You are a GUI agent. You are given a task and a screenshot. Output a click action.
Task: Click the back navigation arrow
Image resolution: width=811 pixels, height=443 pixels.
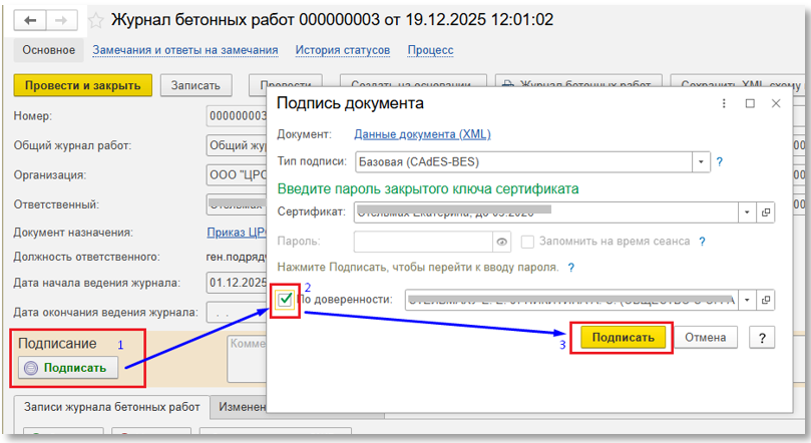[31, 20]
